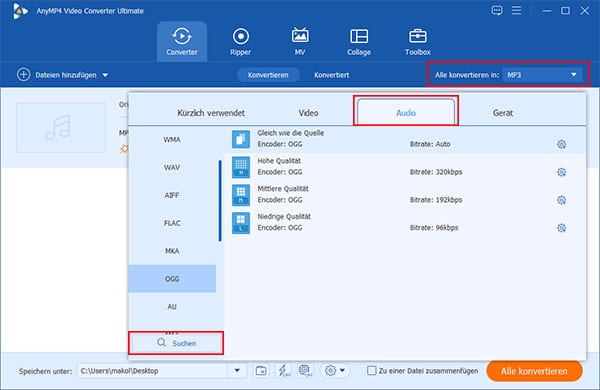Click the feedback chat icon in title bar
600x390 pixels.
point(497,11)
